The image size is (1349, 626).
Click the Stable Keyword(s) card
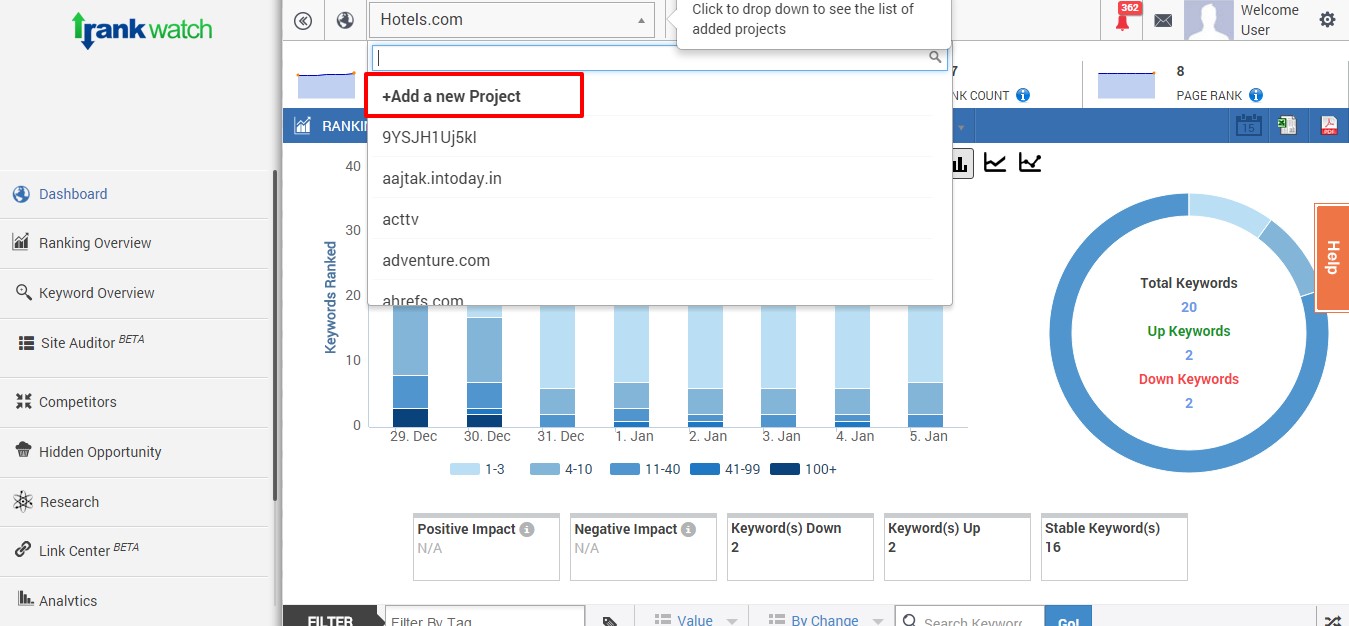click(x=1114, y=547)
